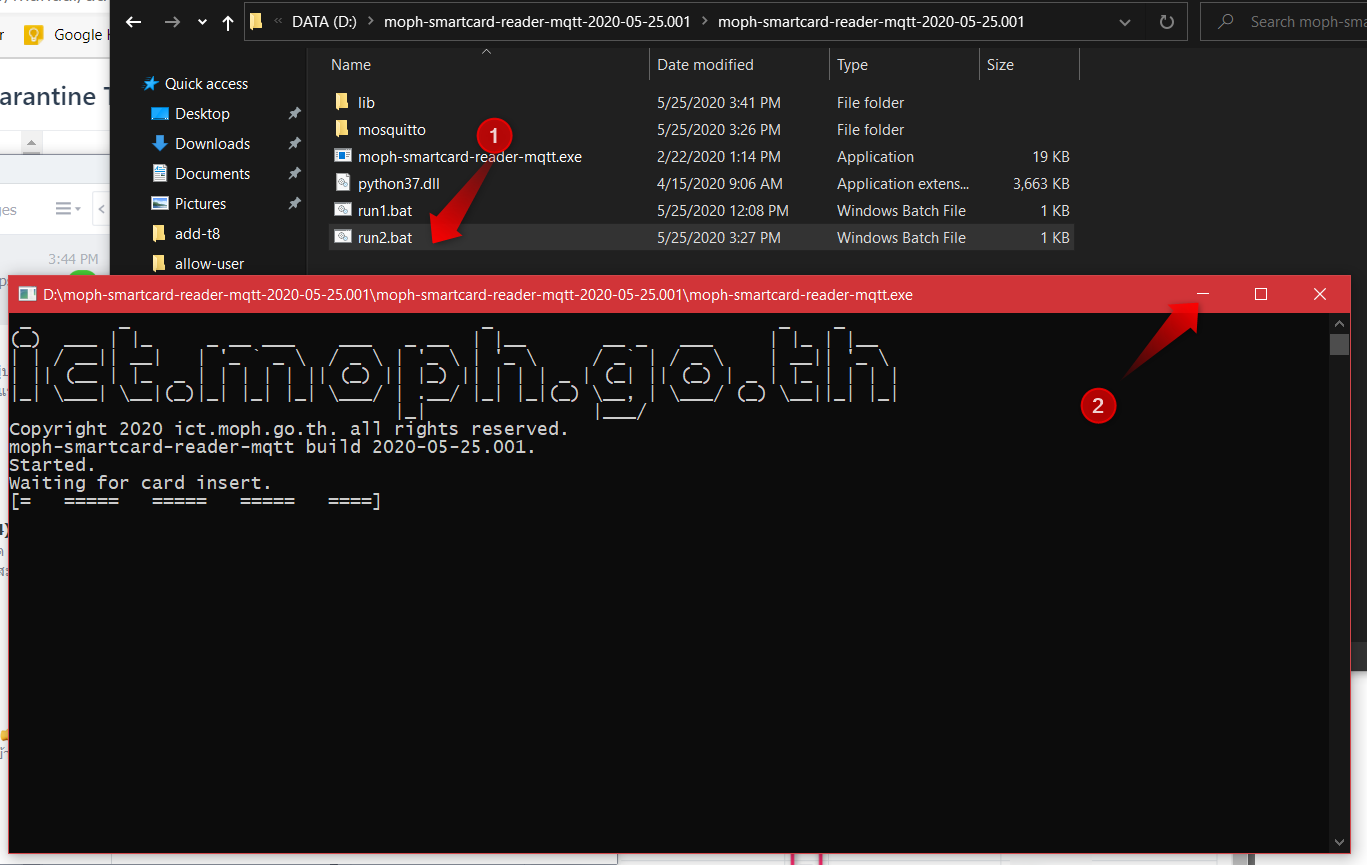Sort files by Name column
This screenshot has height=865, width=1367.
[x=351, y=65]
